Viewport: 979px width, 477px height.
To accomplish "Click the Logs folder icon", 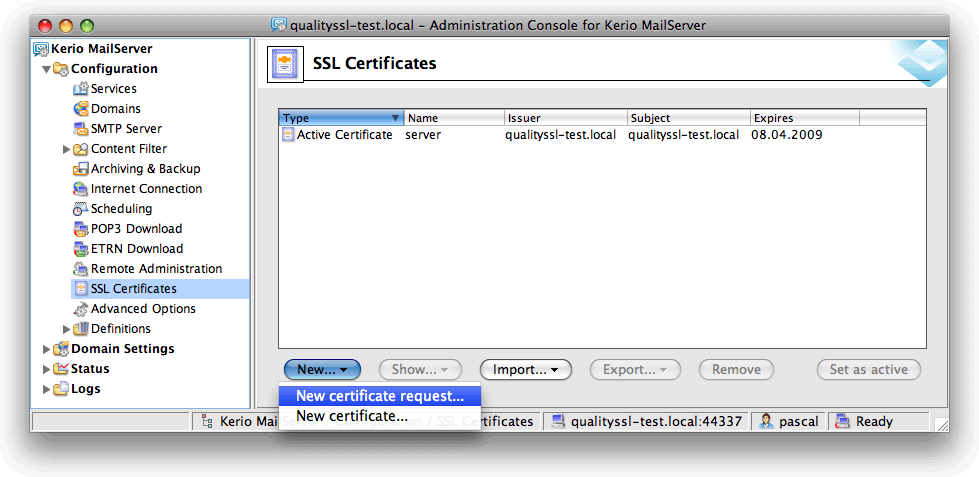I will click(x=61, y=388).
